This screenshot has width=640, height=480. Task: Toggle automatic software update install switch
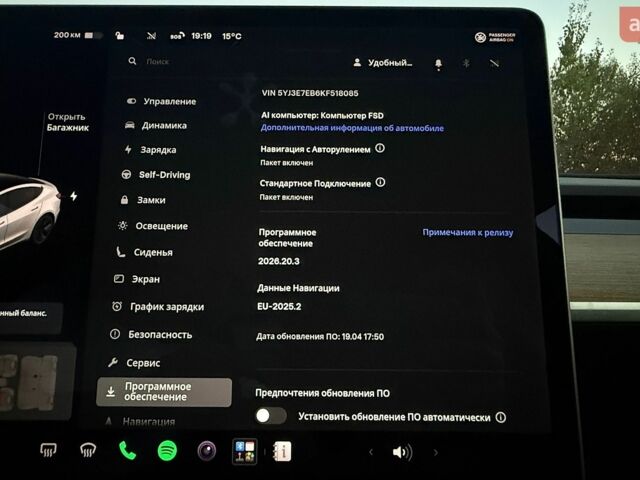tap(270, 416)
